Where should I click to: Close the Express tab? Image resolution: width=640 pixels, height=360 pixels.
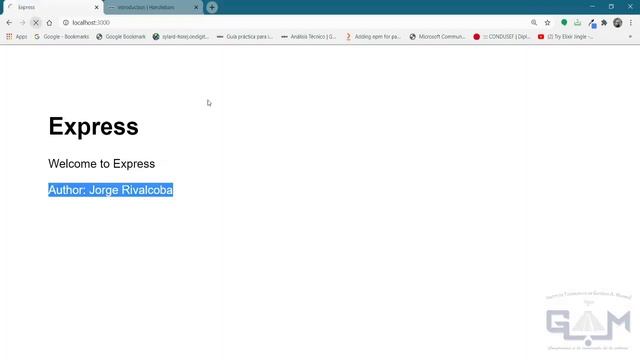coord(97,7)
